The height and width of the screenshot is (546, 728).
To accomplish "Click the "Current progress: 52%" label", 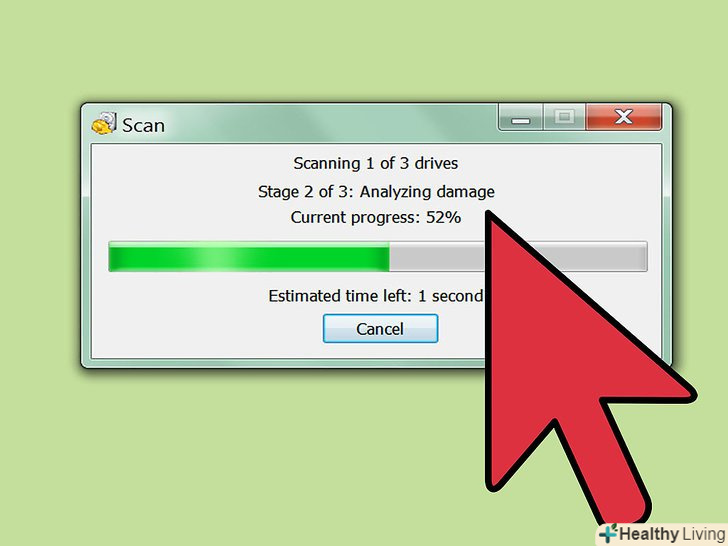I will (376, 217).
